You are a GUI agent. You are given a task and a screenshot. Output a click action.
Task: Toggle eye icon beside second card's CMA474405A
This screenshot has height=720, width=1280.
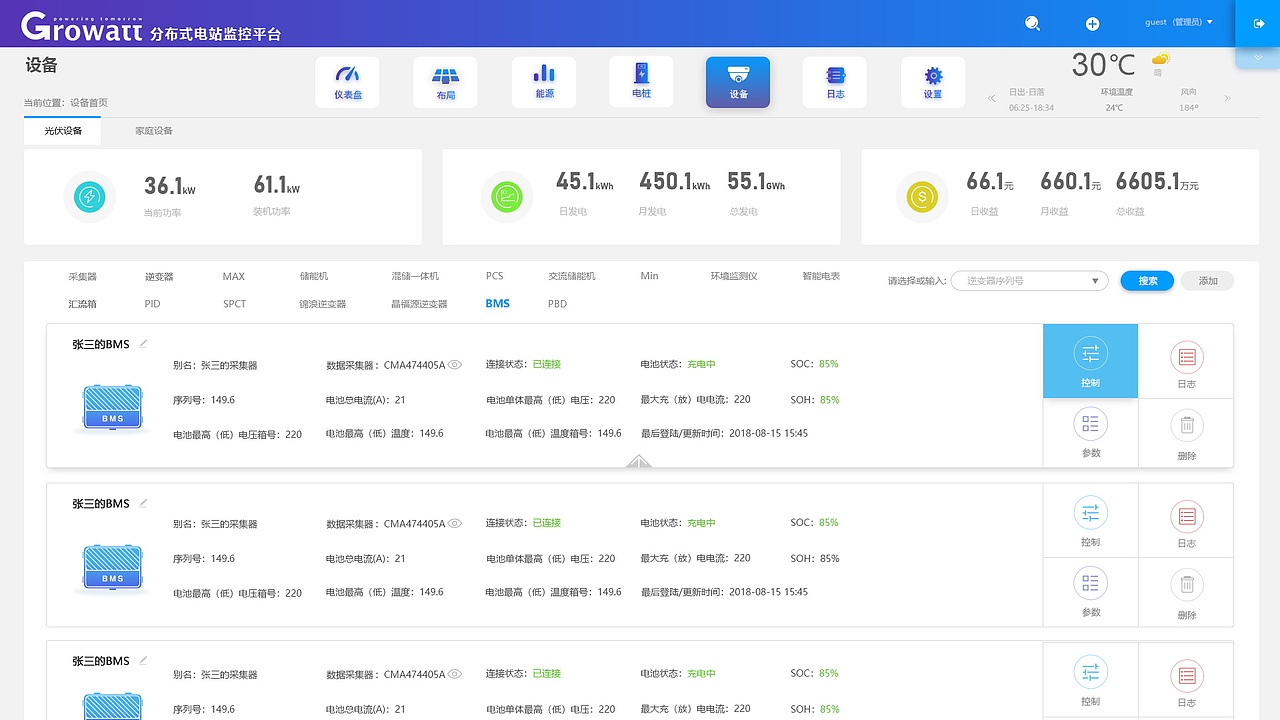[x=455, y=523]
